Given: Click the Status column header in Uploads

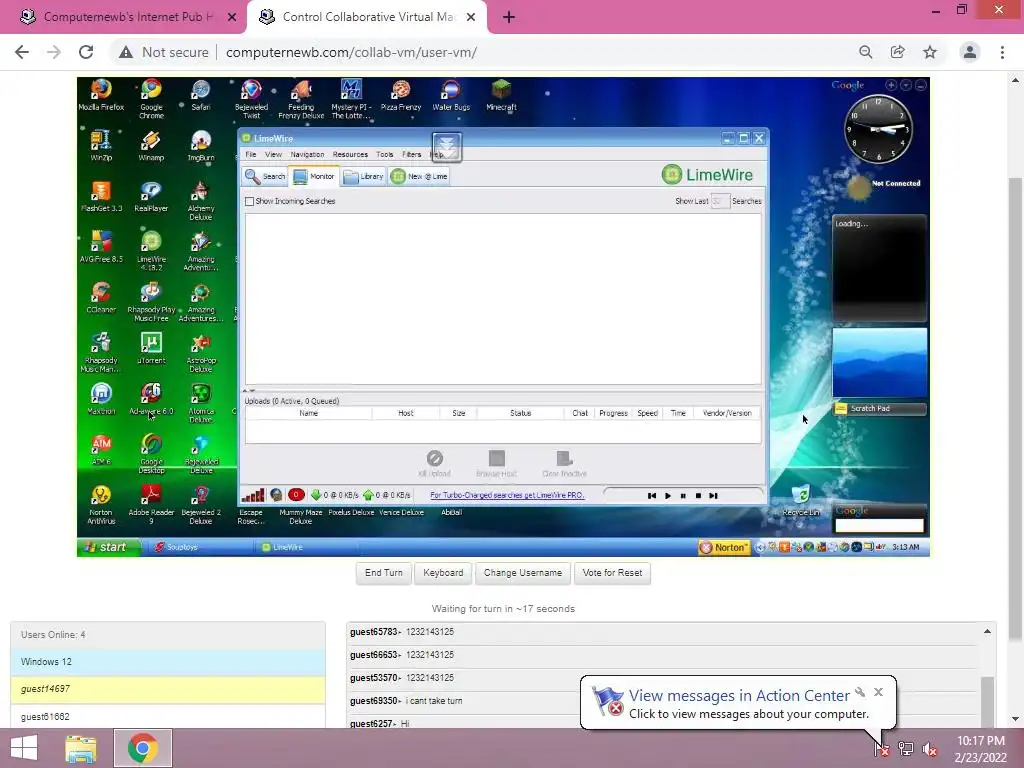Looking at the screenshot, I should (x=520, y=413).
